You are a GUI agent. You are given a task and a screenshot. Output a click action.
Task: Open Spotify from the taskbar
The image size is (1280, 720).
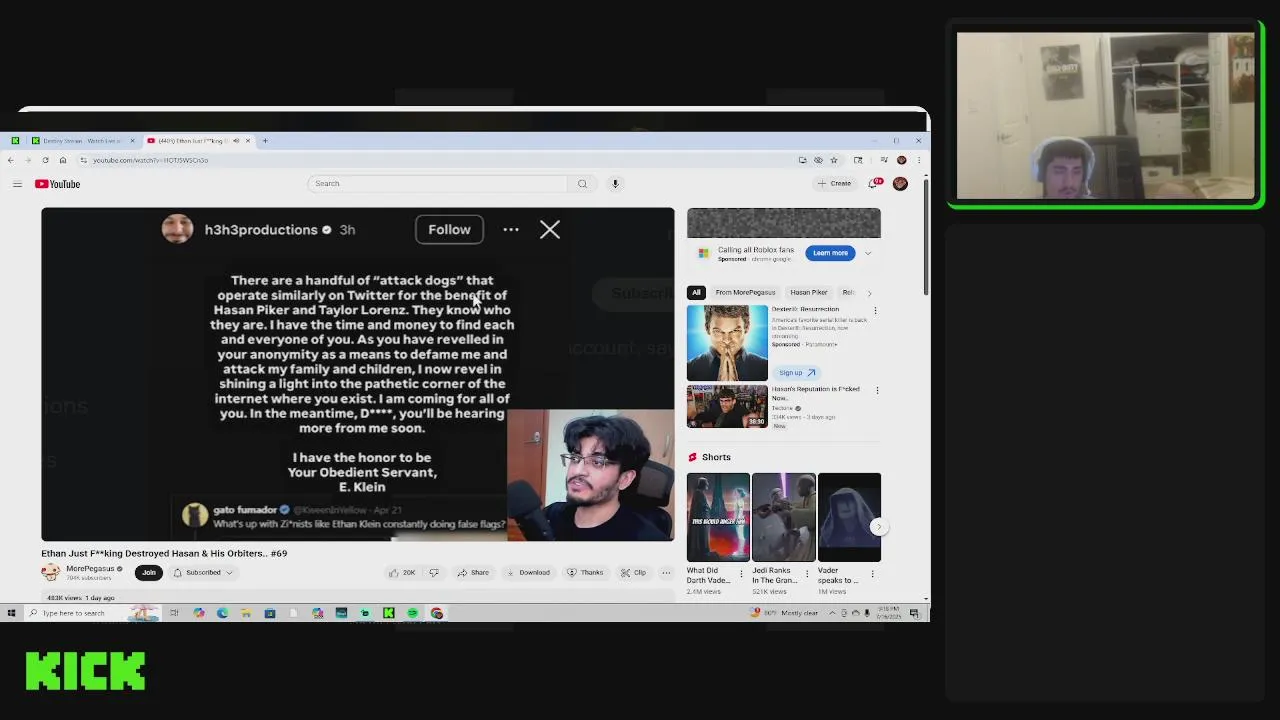413,613
